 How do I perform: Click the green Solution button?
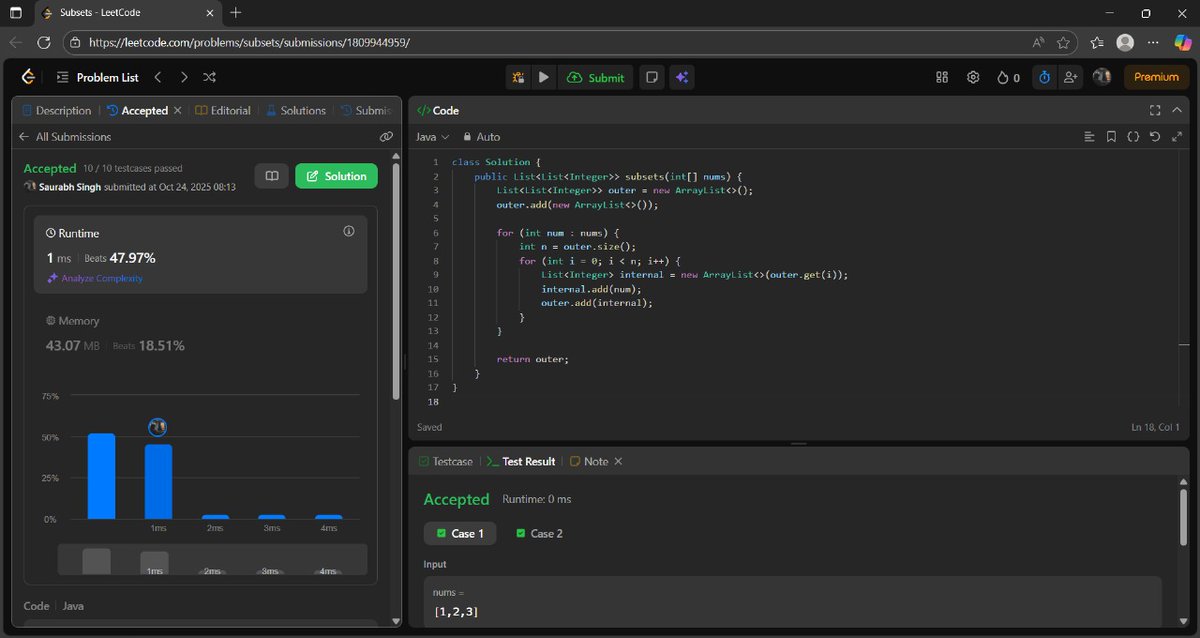336,176
